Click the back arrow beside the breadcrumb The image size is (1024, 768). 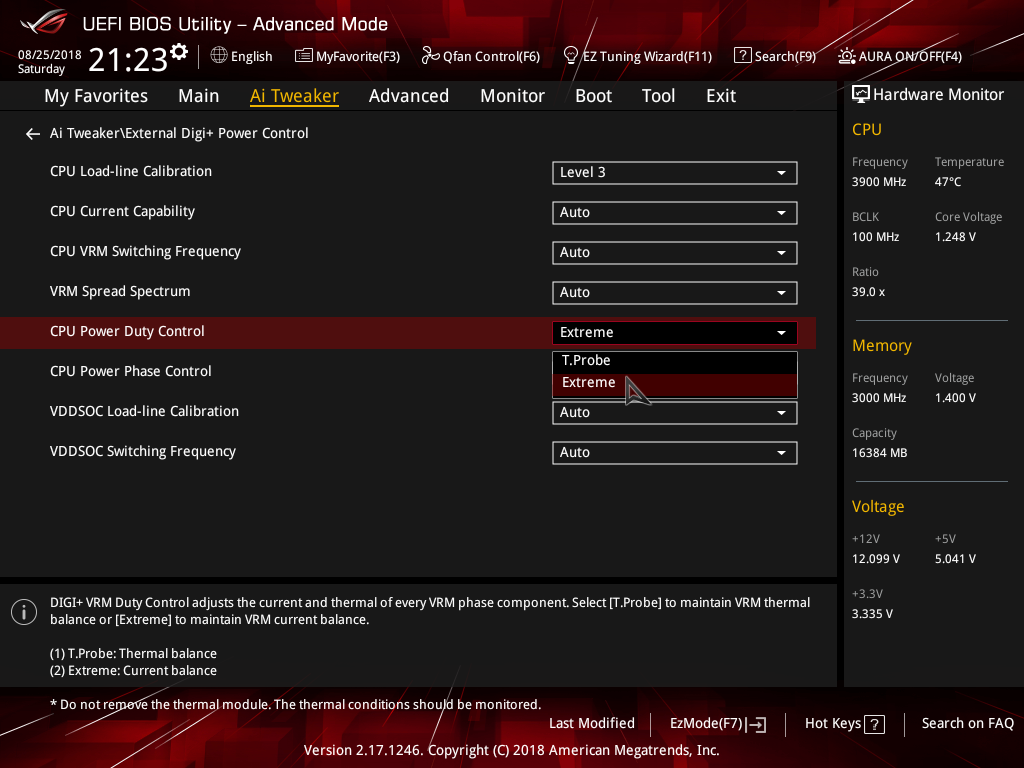(33, 134)
